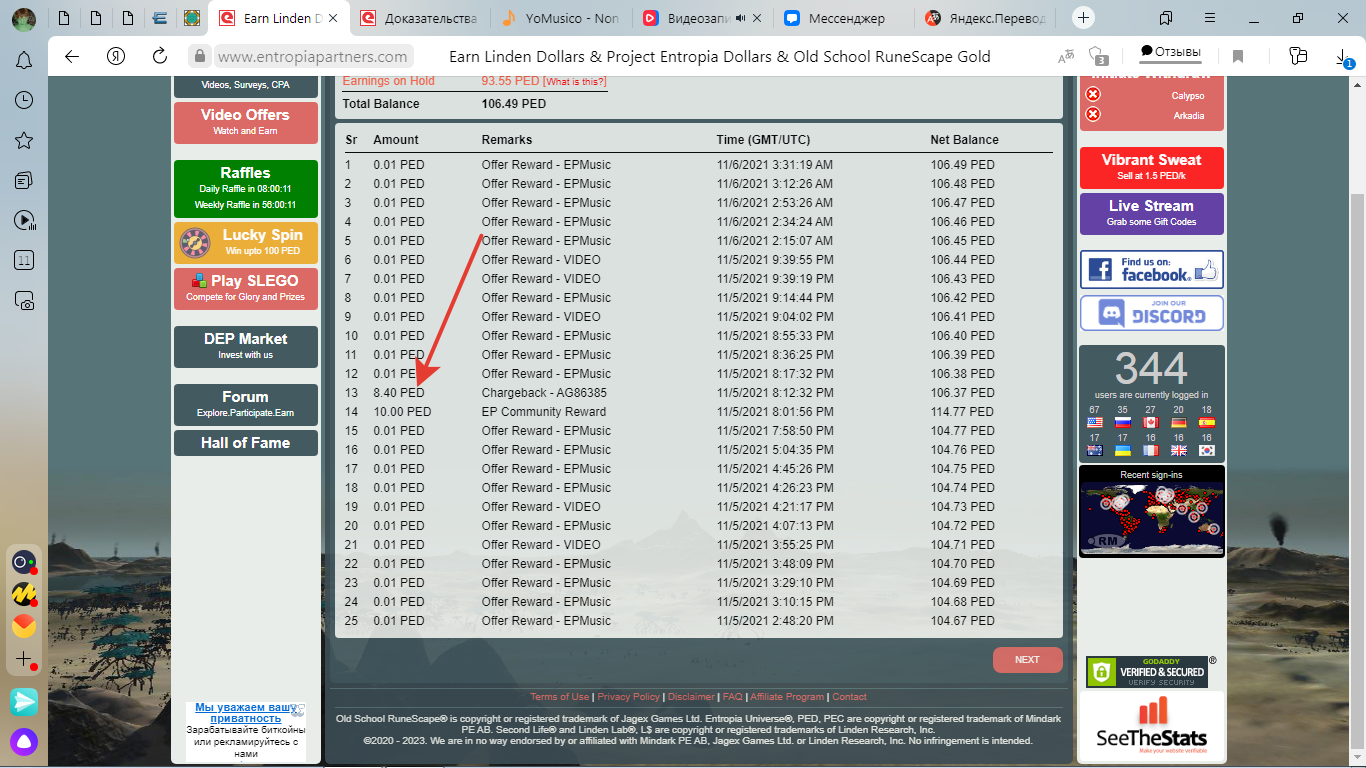Screen dimensions: 1366x768
Task: Select the Chargeback - AG86385 remark
Action: (x=544, y=393)
